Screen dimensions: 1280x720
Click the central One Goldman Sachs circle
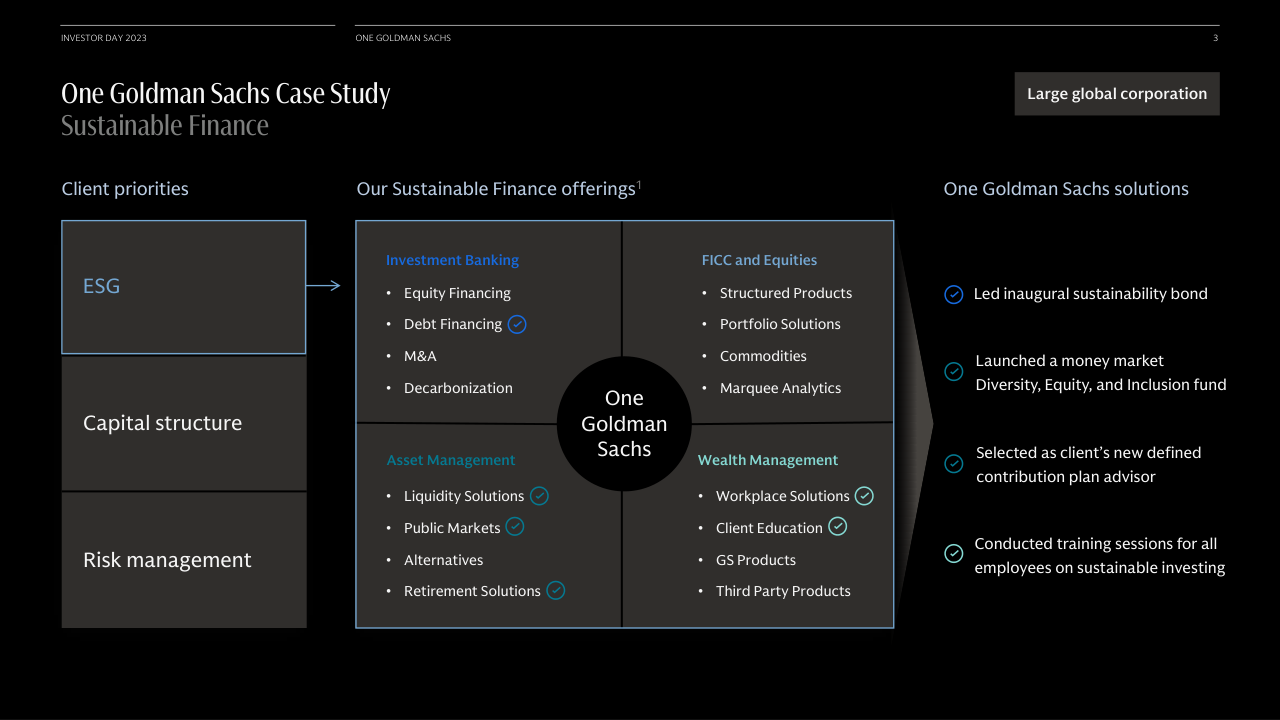tap(624, 424)
